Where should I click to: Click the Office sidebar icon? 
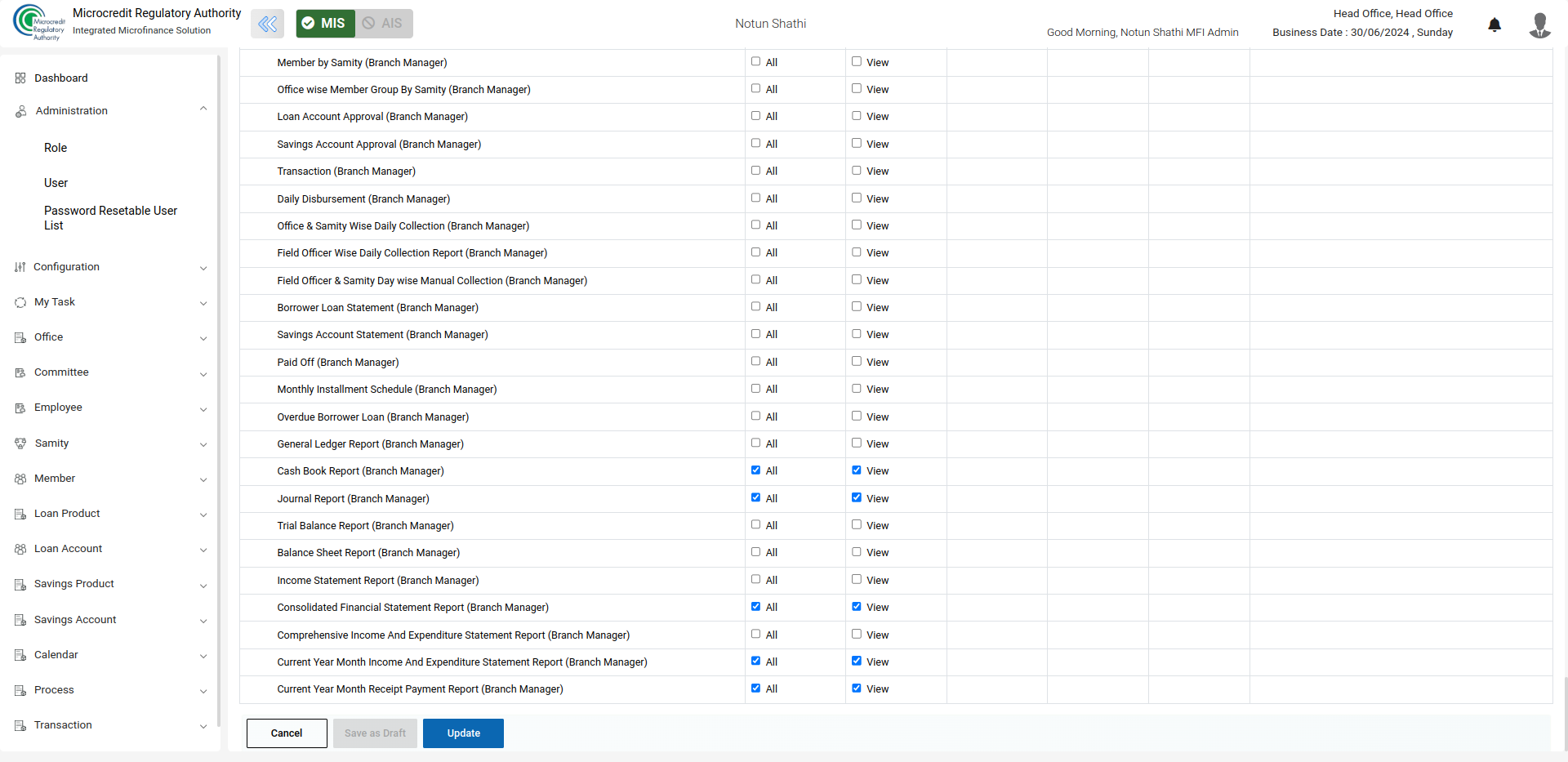tap(20, 337)
